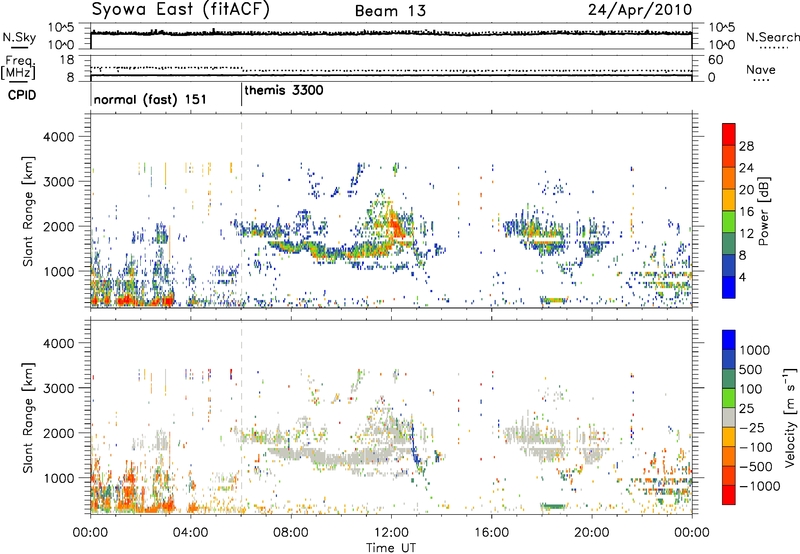Click the green near-range band around 18:30 in the Velocity panel
Image resolution: width=800 pixels, height=554 pixels.
coord(553,506)
